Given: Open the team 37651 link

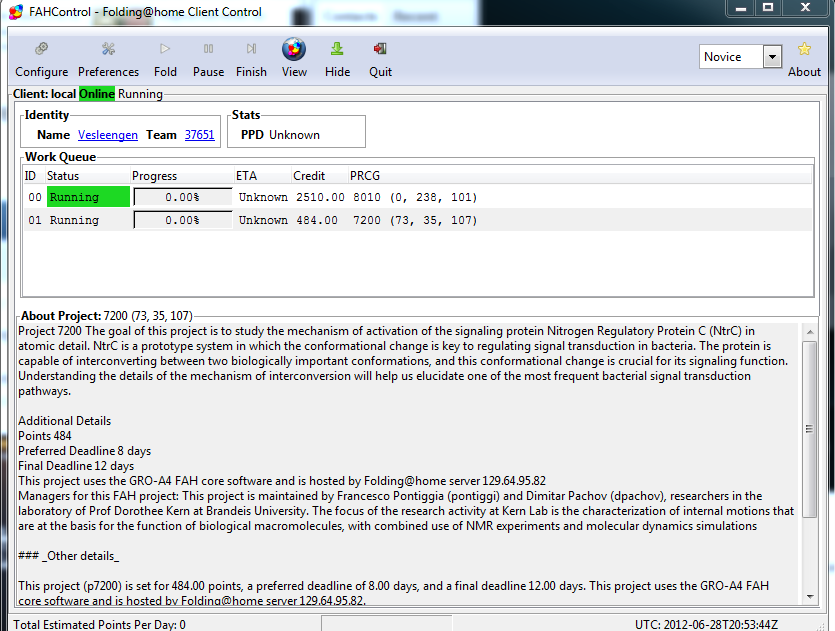Looking at the screenshot, I should [199, 135].
